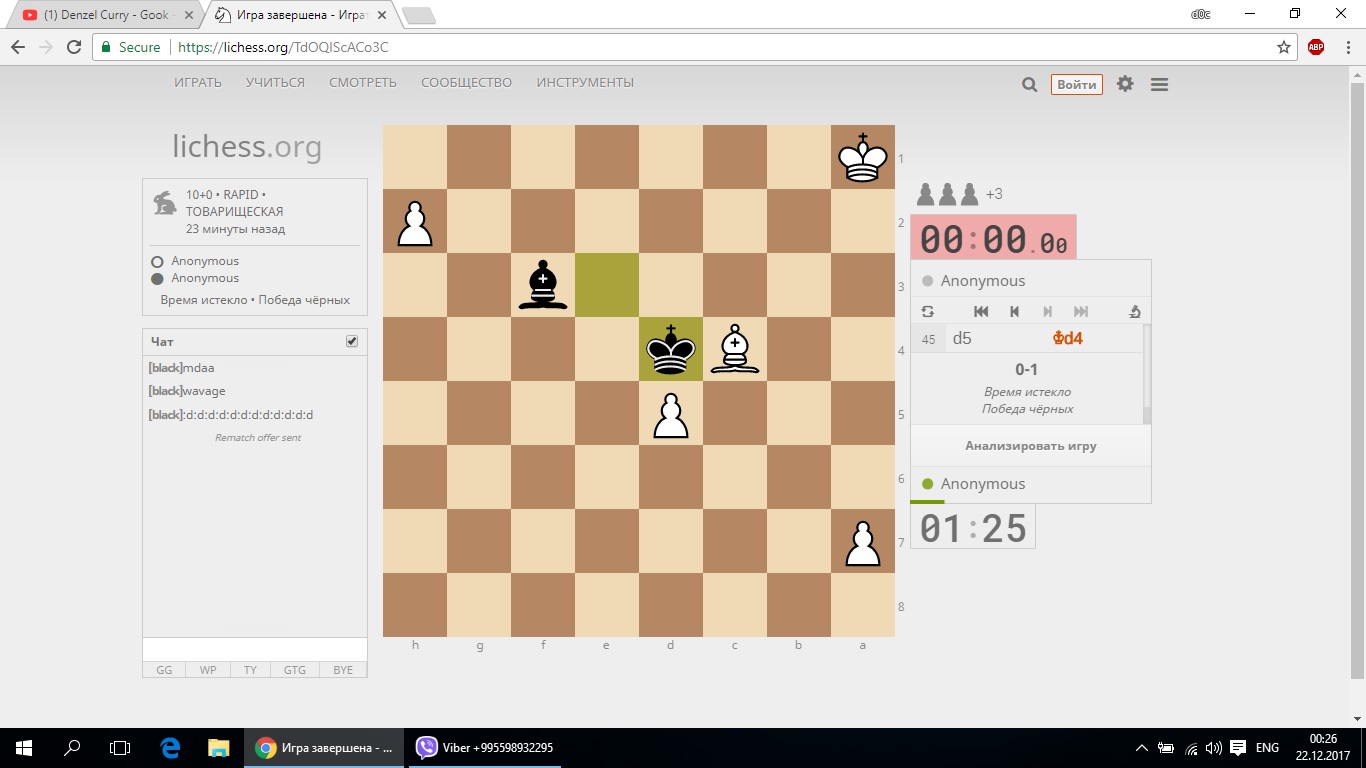Screen dimensions: 1366x768
Task: Step back one move
Action: pos(1014,311)
